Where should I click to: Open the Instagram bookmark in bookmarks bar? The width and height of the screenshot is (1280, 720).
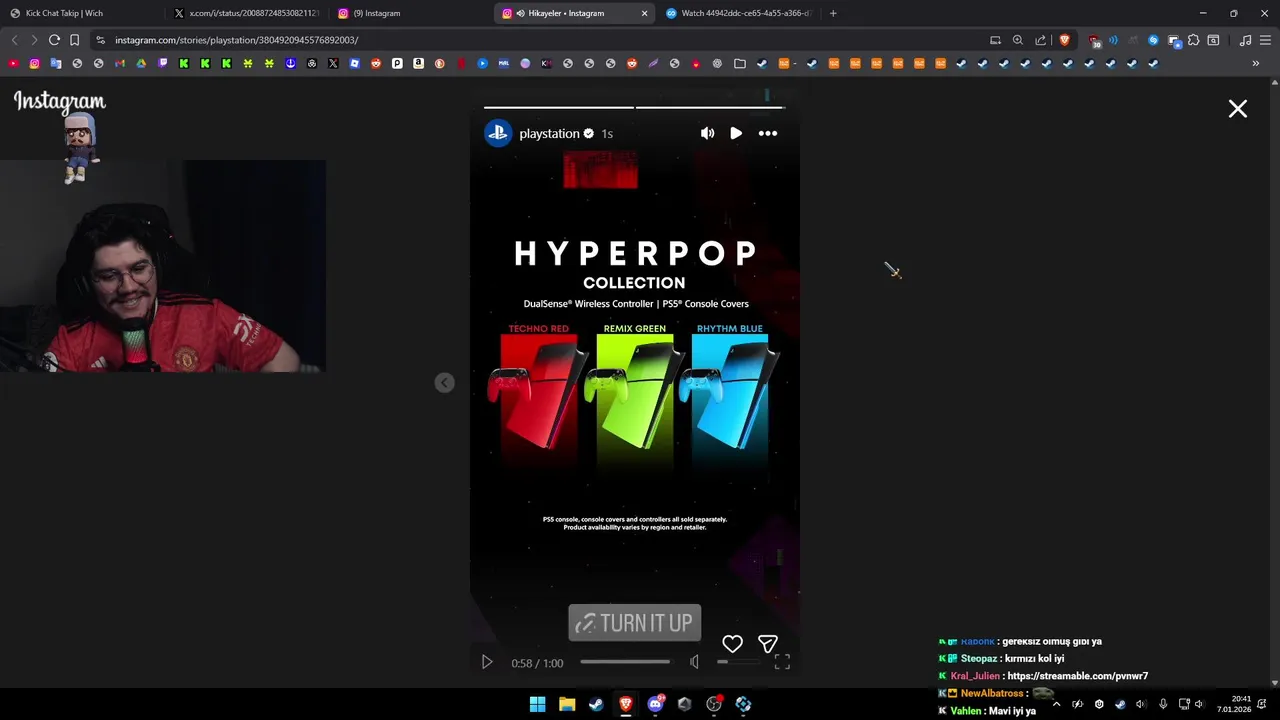[34, 63]
